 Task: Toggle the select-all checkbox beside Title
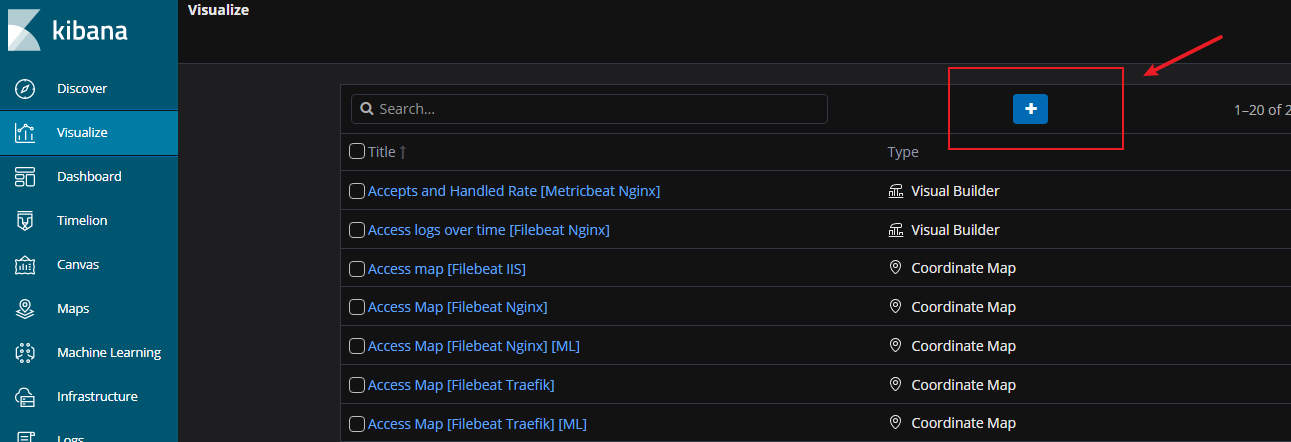357,152
